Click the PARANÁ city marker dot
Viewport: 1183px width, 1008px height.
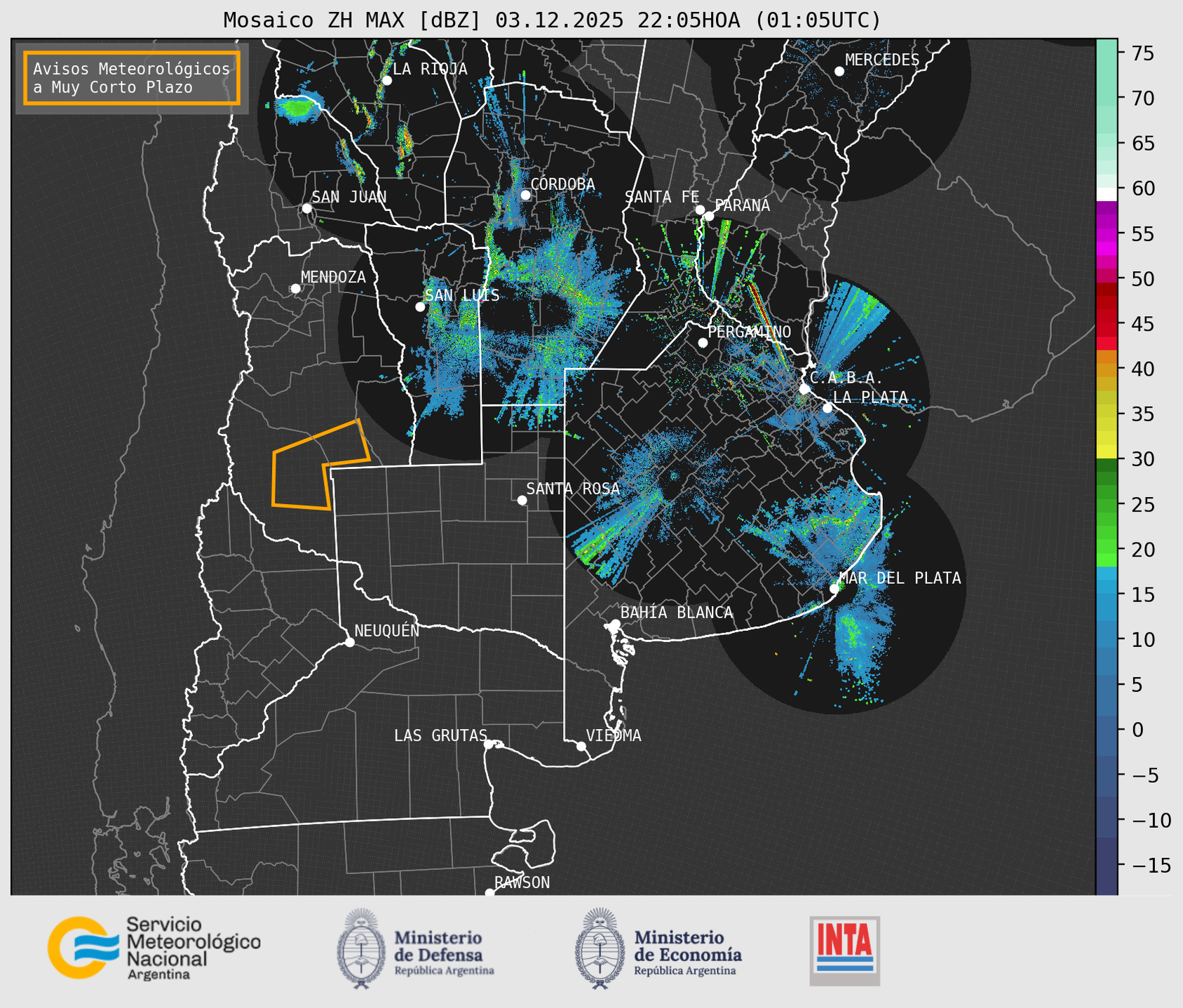(709, 216)
